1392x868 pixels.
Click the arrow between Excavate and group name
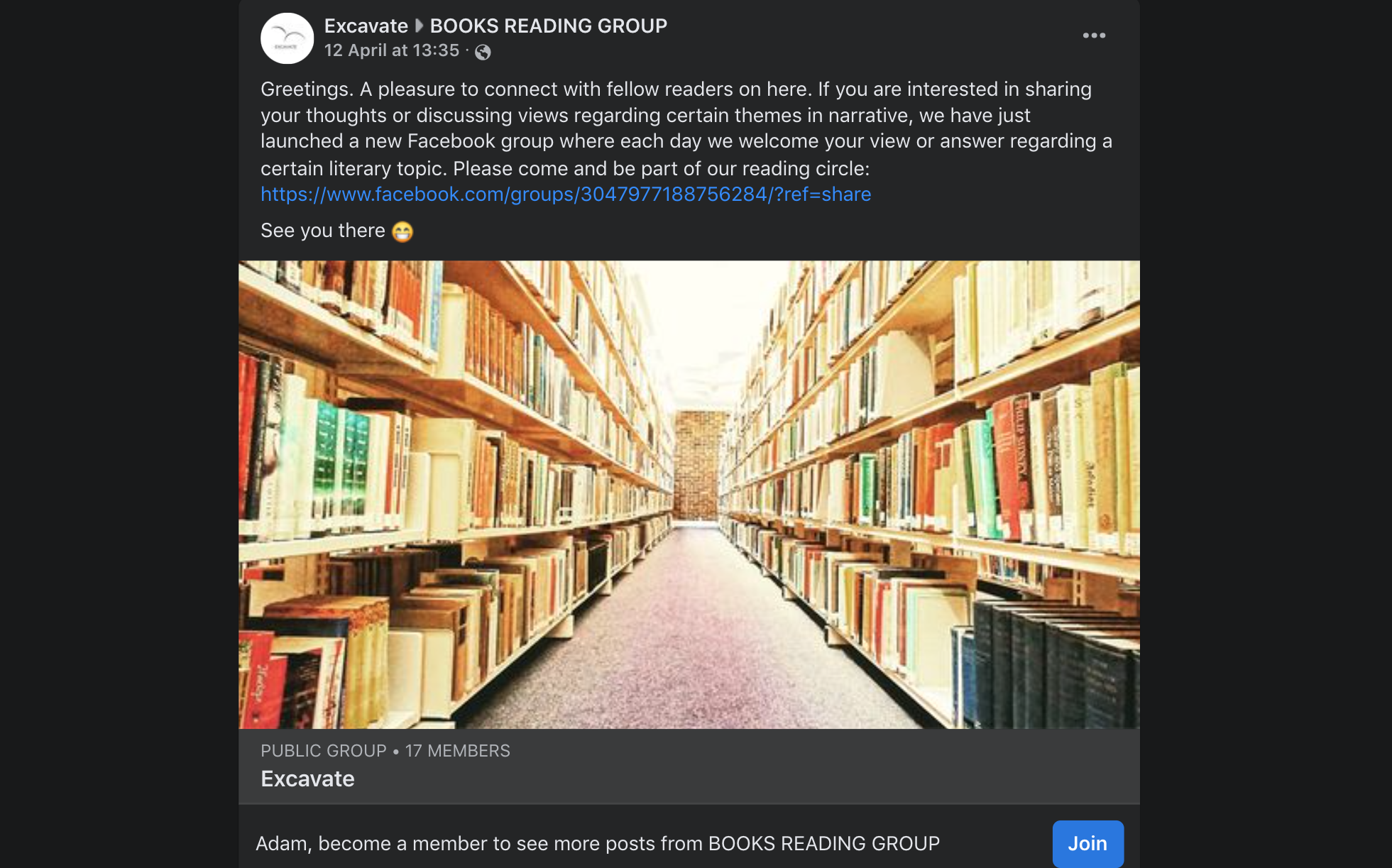[419, 26]
